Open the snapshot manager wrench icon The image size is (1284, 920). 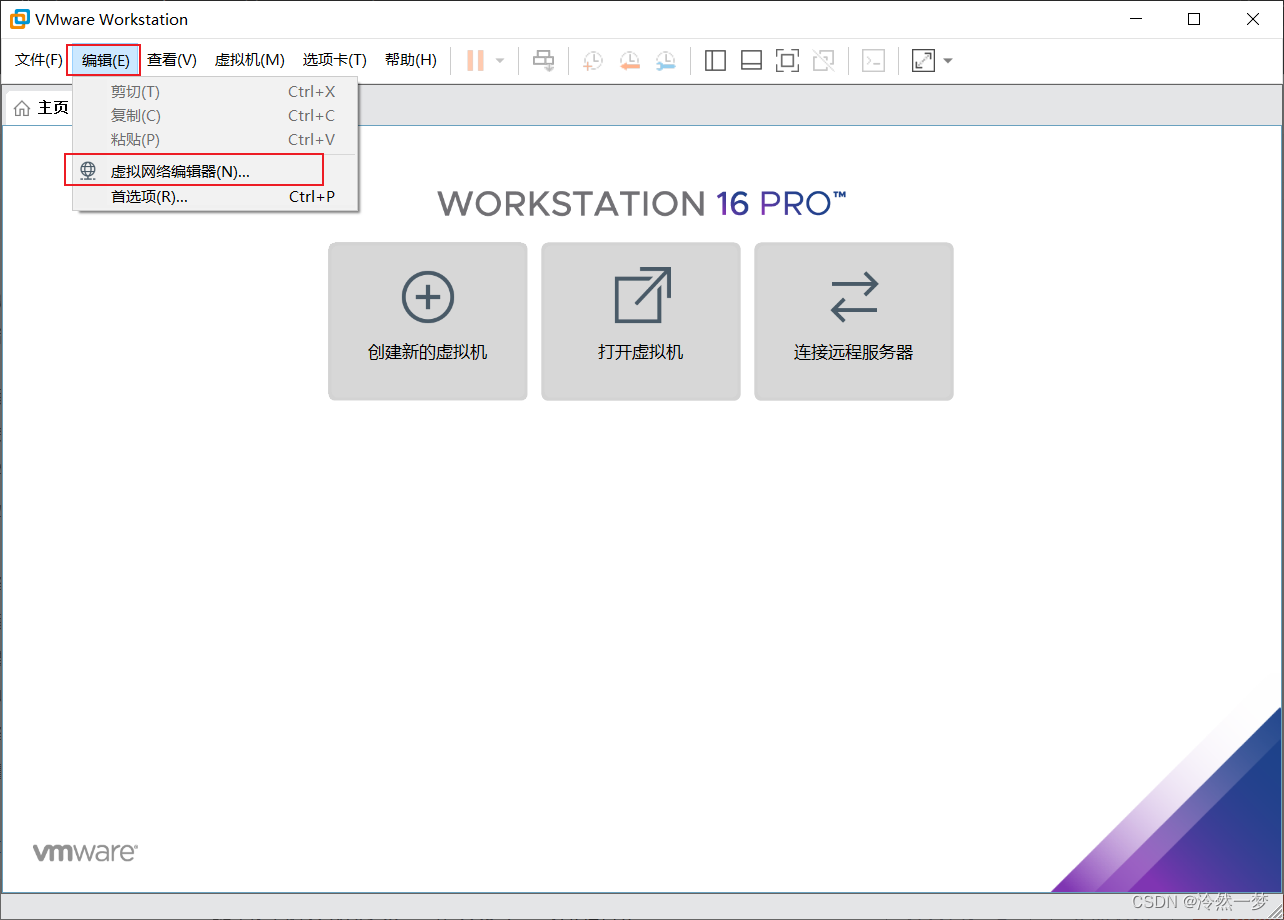pyautogui.click(x=665, y=60)
